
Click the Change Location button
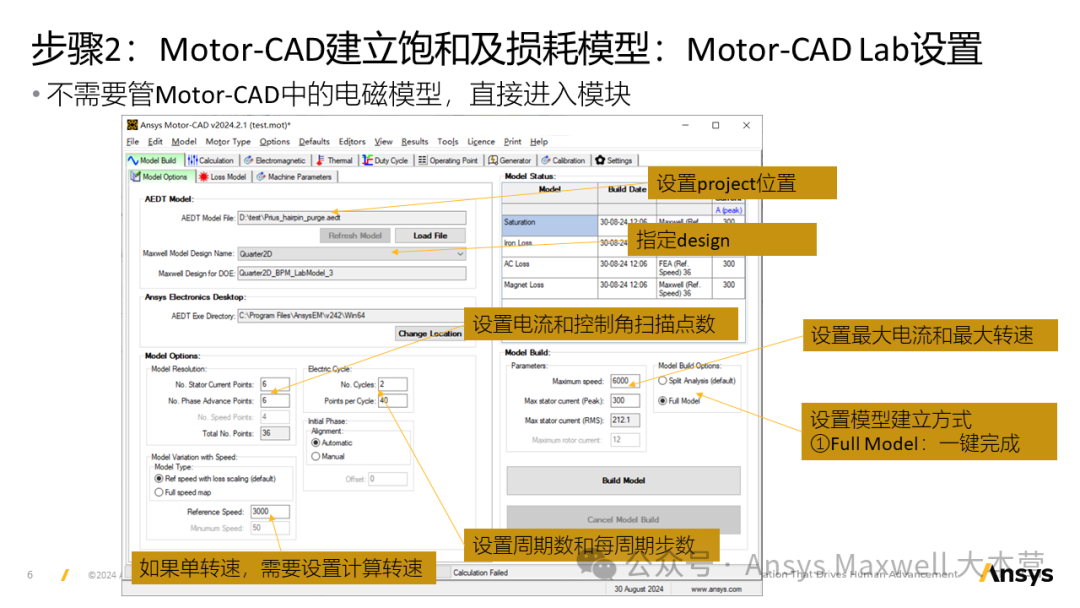[430, 333]
